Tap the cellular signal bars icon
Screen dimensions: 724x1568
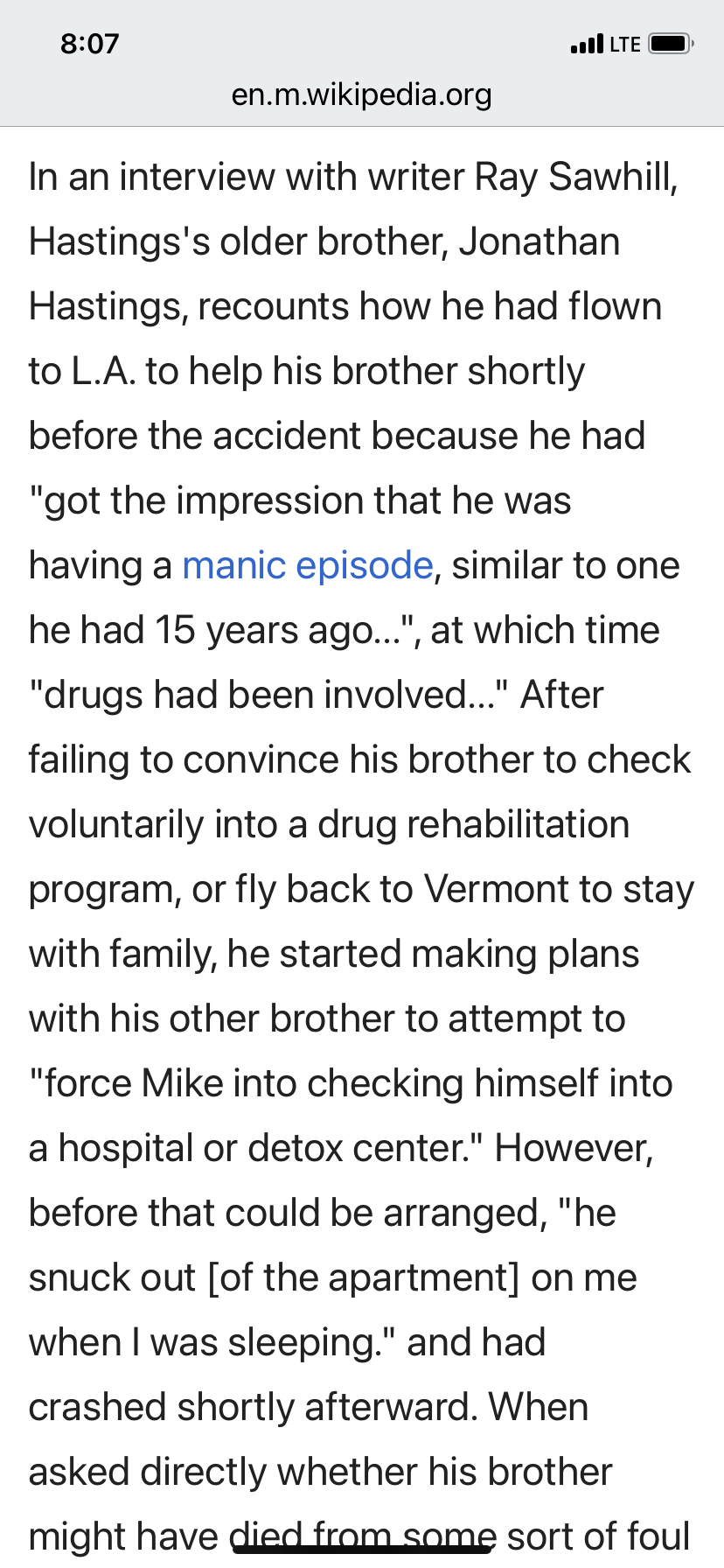click(x=587, y=44)
